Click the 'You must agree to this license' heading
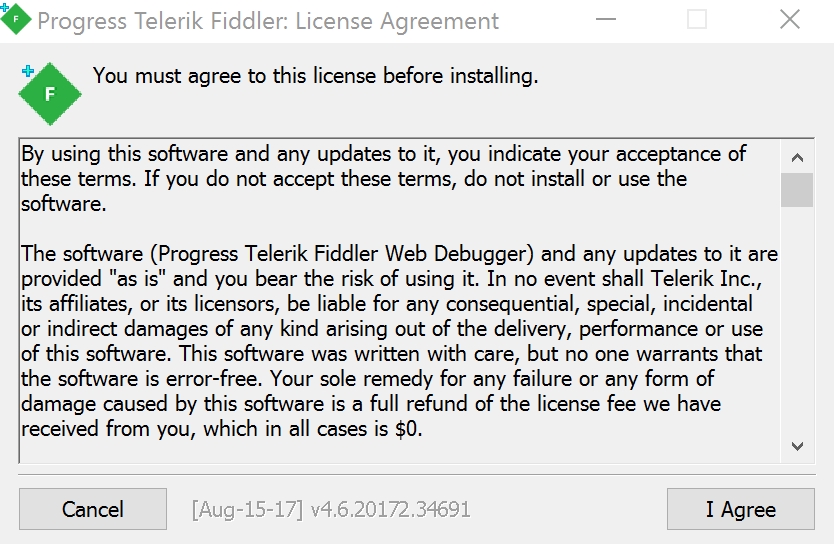This screenshot has width=834, height=544. pos(315,75)
